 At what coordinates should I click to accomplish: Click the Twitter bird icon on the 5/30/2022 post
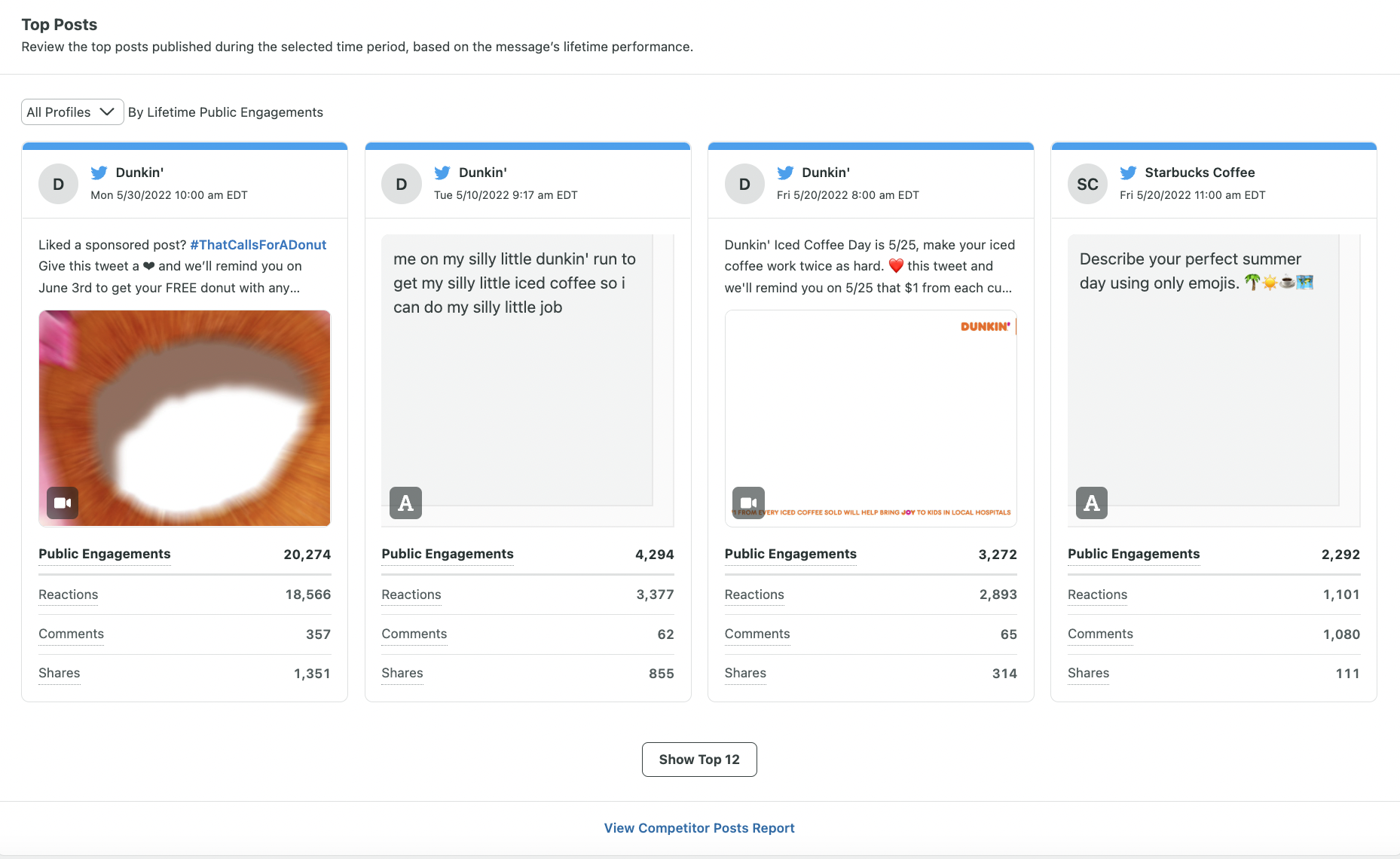pos(99,173)
